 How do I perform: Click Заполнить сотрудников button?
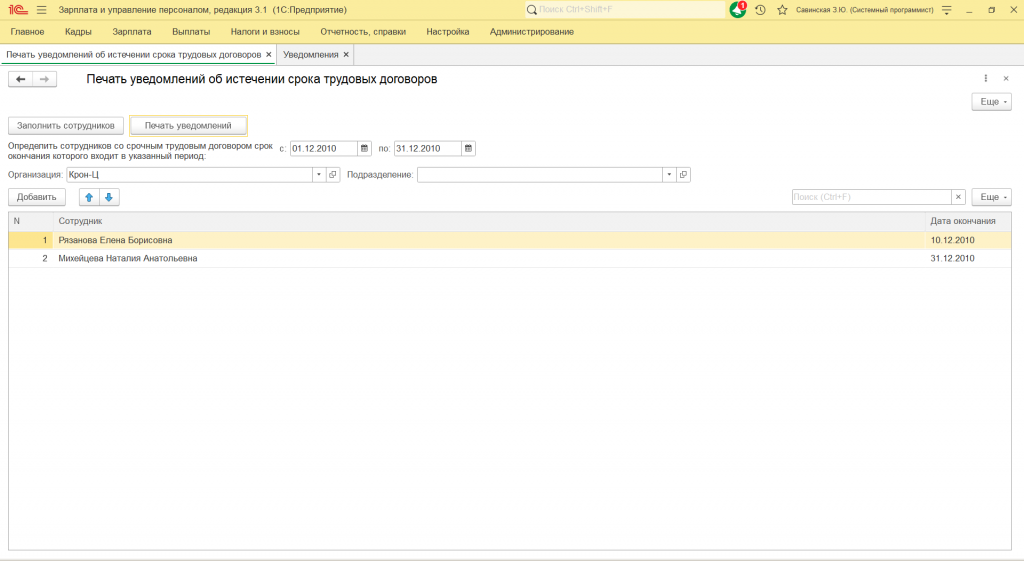(66, 125)
